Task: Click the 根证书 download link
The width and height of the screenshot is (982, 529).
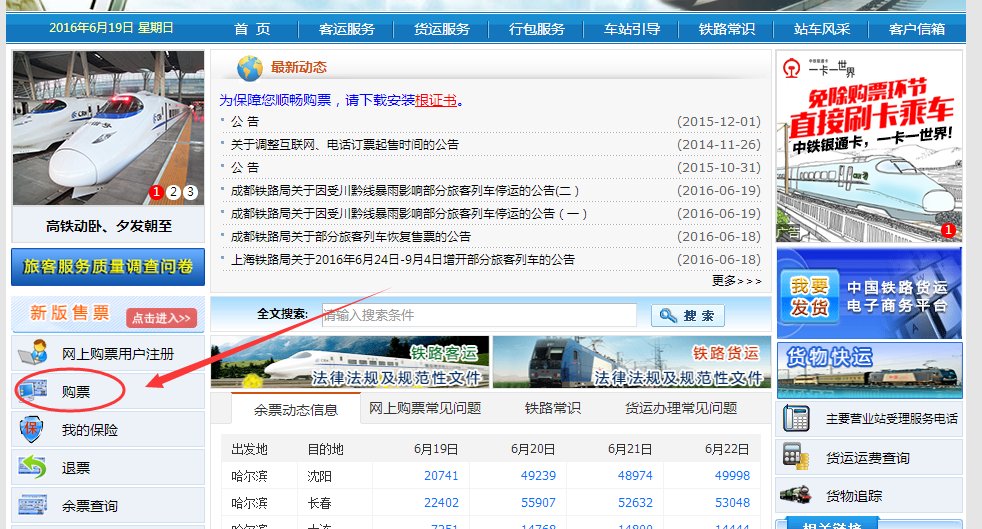Action: (x=436, y=100)
